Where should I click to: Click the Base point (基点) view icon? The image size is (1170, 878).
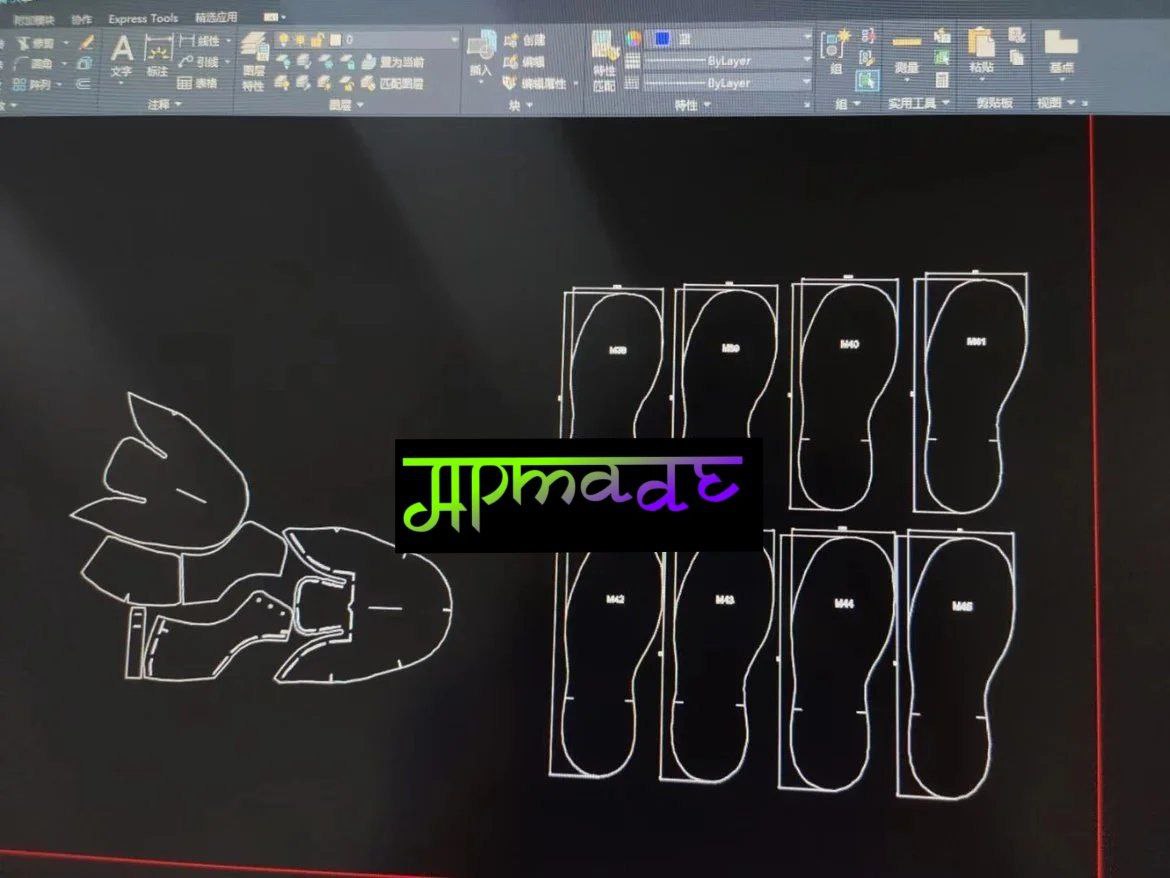(1061, 51)
